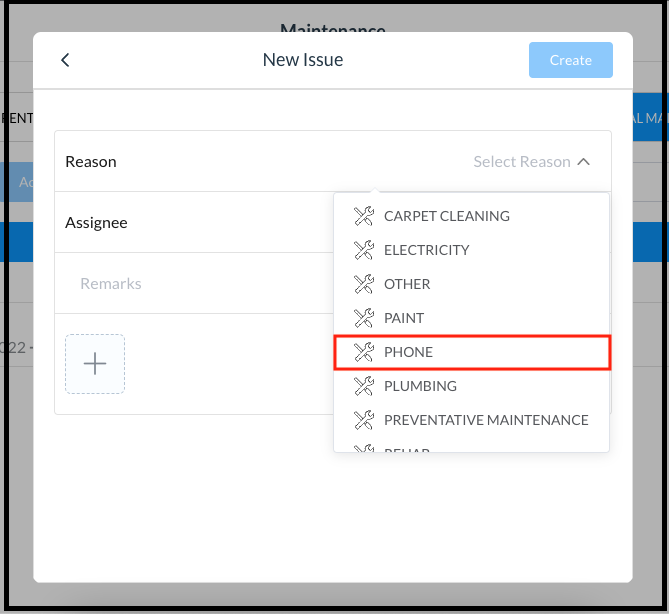669x614 pixels.
Task: Select PAINT as the issue reason
Action: [x=404, y=318]
